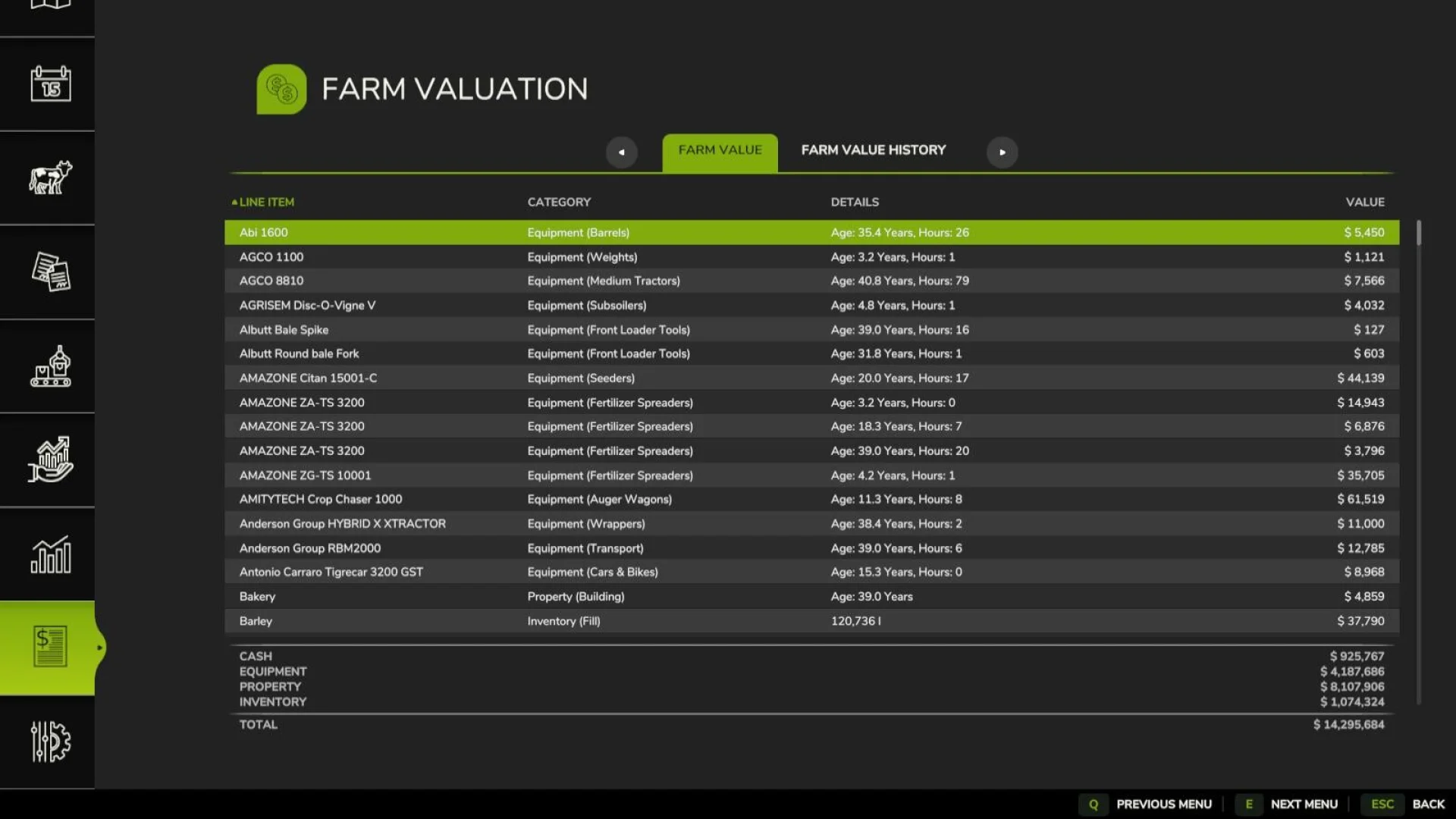Click left arrow beside FARM VALUE tab

[x=622, y=152]
